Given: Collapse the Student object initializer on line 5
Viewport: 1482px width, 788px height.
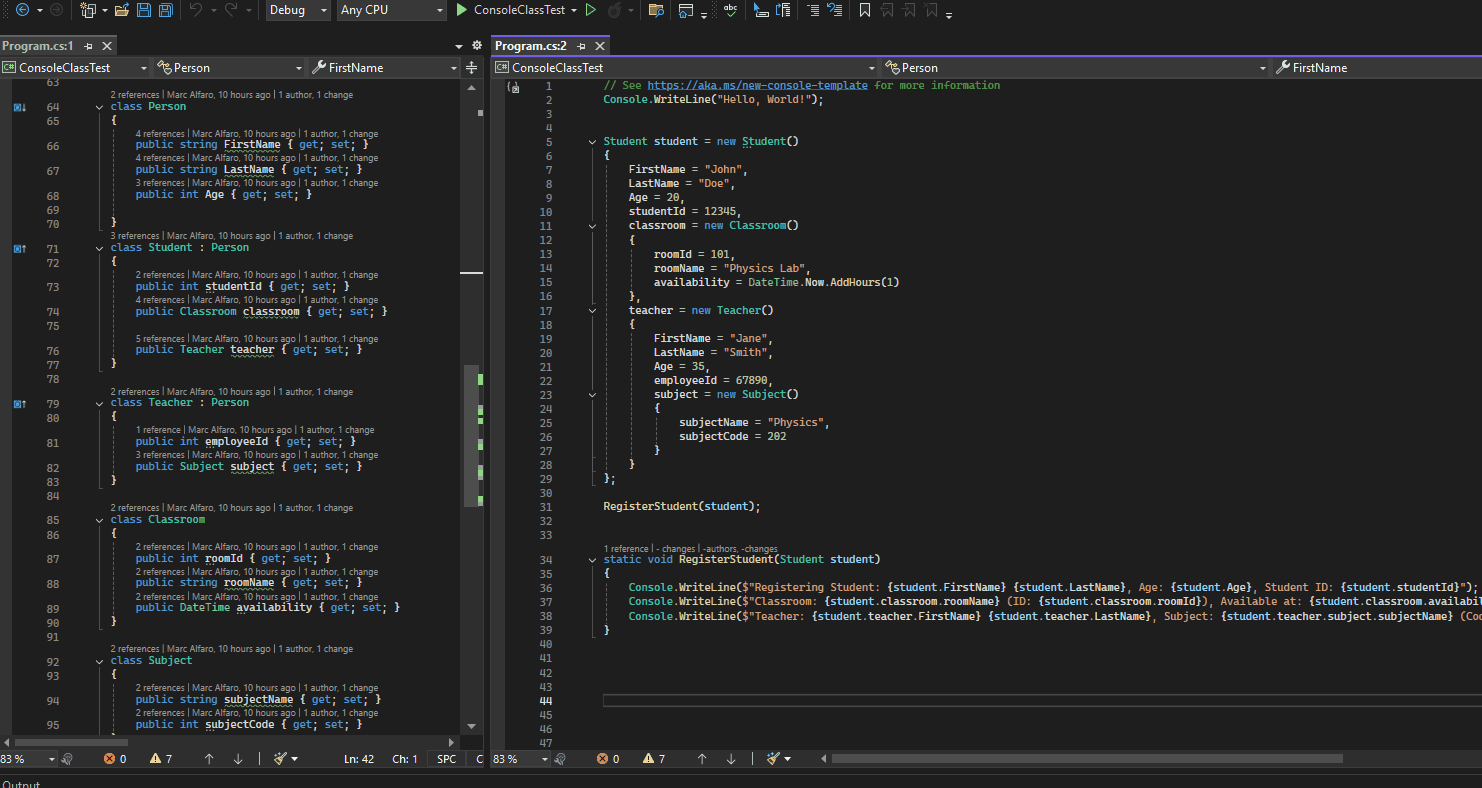Looking at the screenshot, I should point(592,141).
